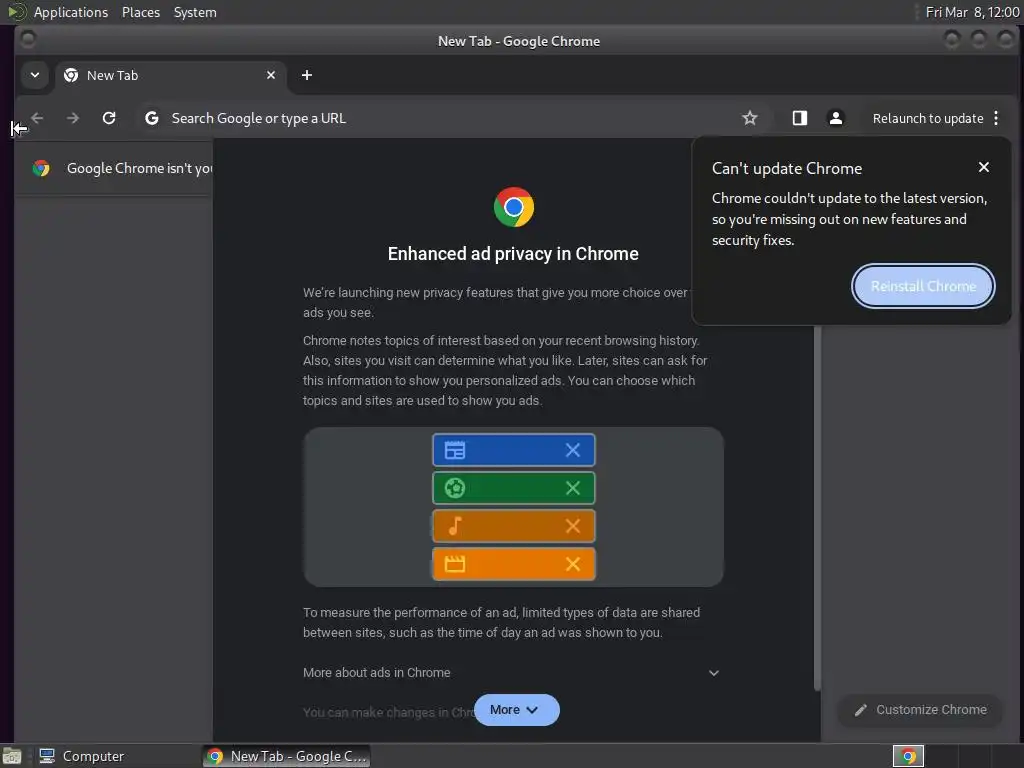
Task: Click the orange music note topic card
Action: pyautogui.click(x=514, y=526)
